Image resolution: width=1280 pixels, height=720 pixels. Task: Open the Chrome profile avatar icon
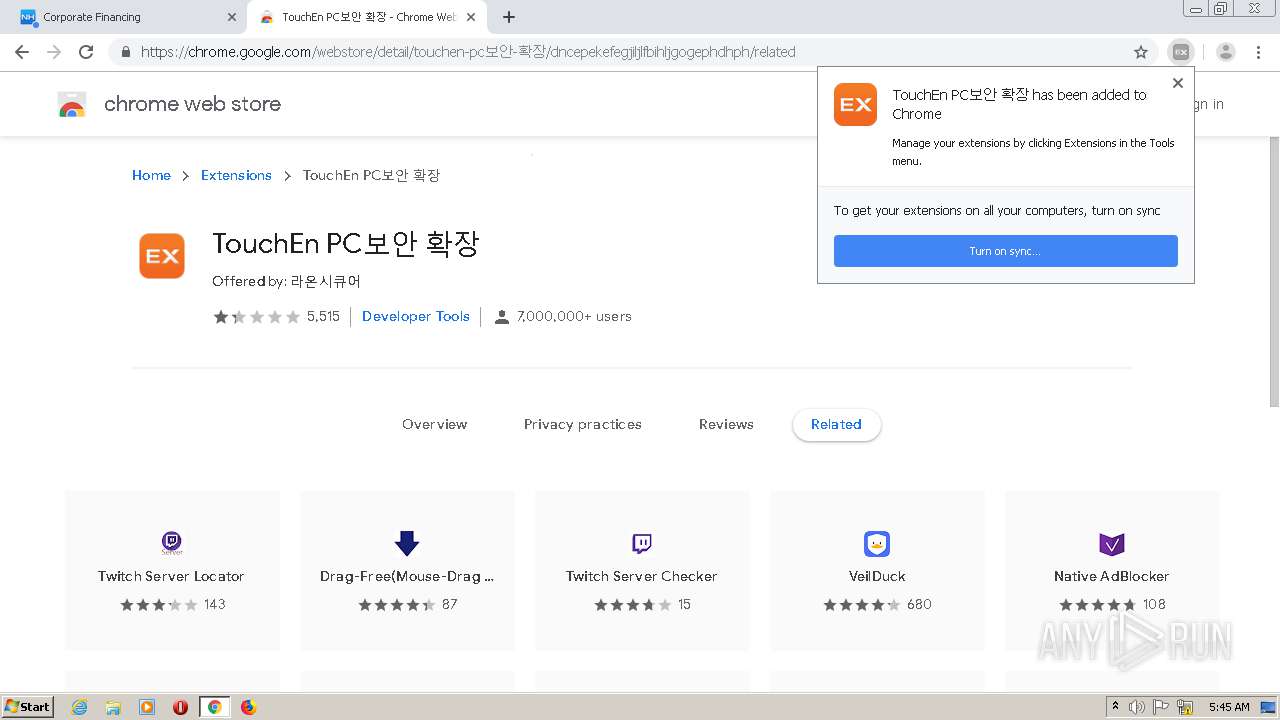tap(1226, 52)
